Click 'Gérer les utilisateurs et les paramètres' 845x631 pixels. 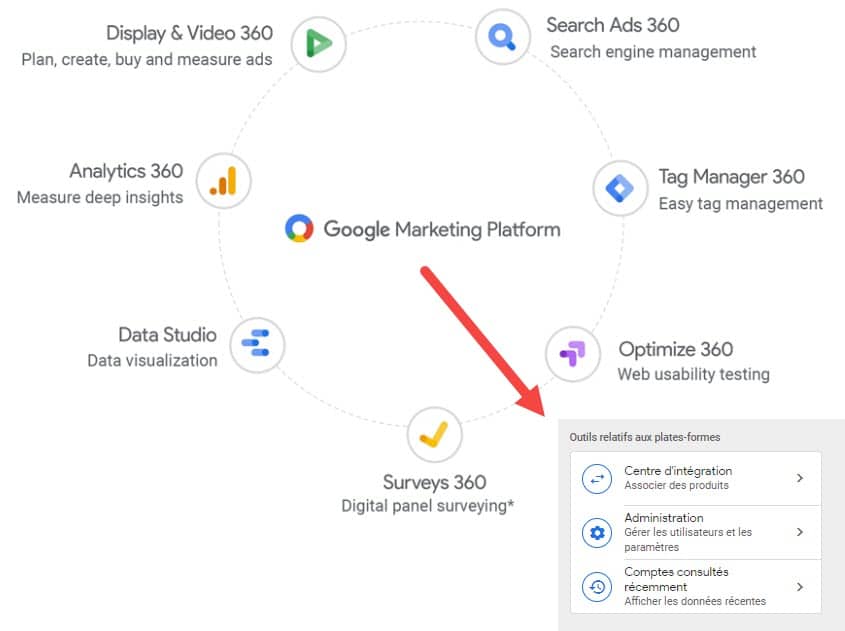(x=688, y=539)
